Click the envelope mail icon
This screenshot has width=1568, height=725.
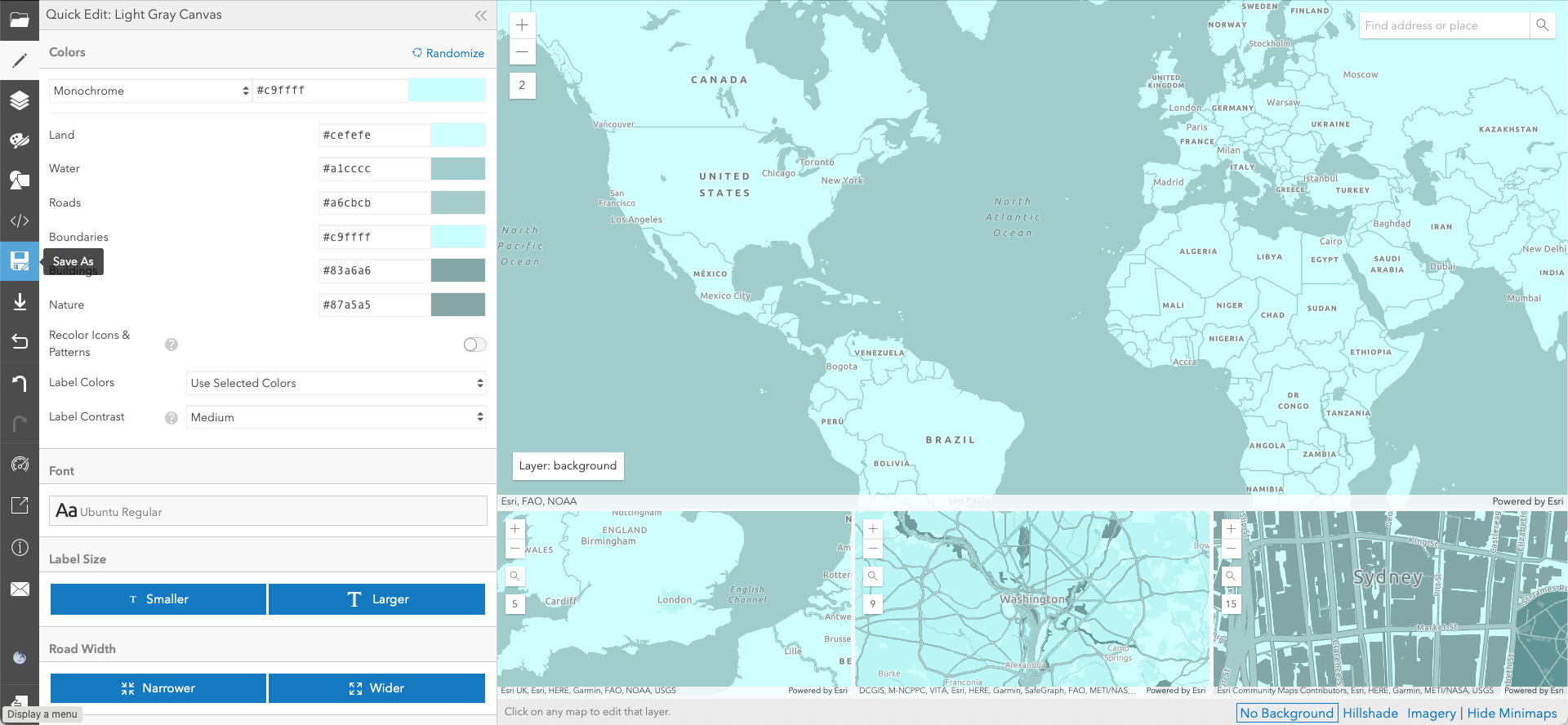point(20,589)
